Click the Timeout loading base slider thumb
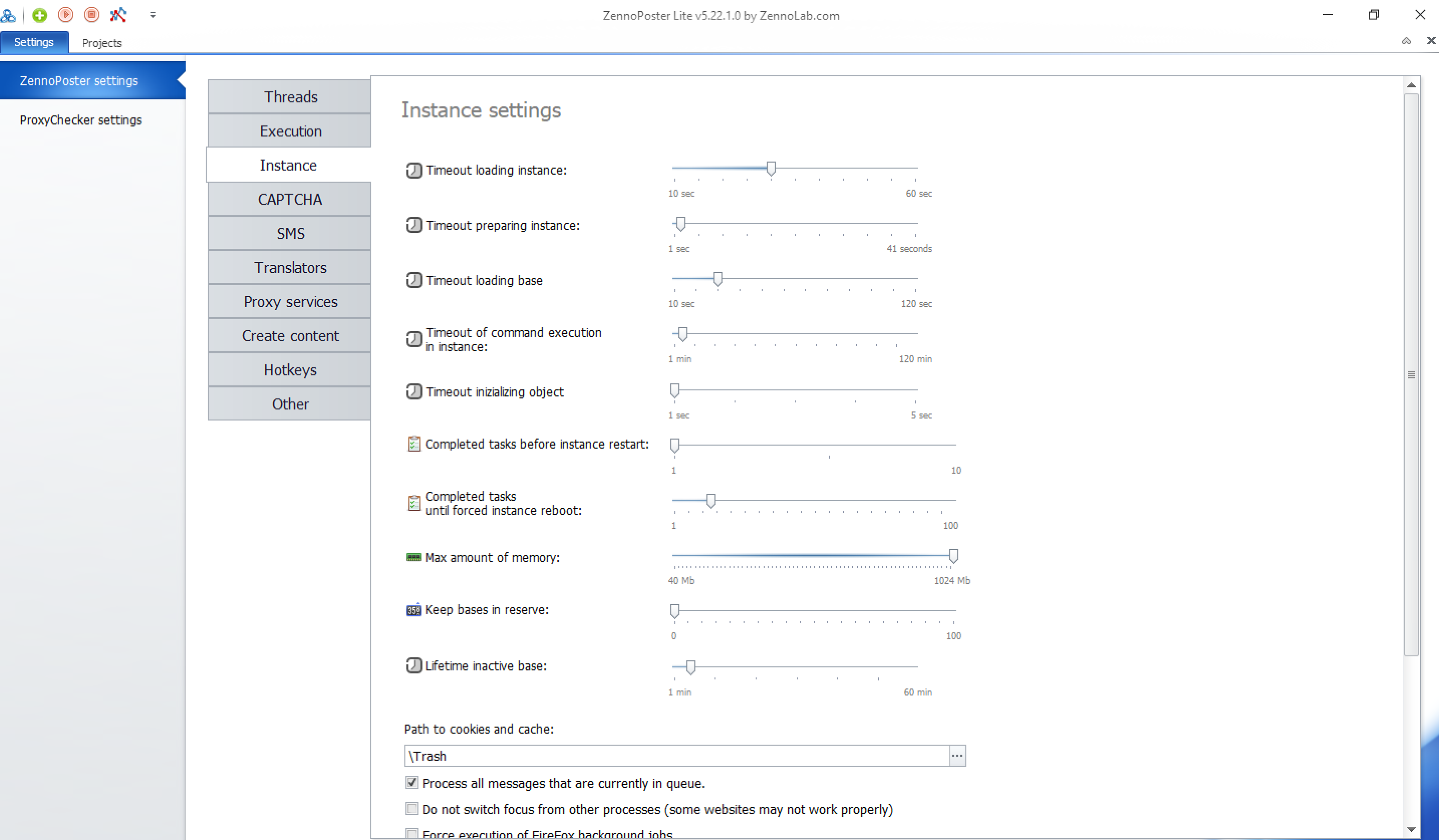This screenshot has width=1439, height=840. [x=718, y=278]
